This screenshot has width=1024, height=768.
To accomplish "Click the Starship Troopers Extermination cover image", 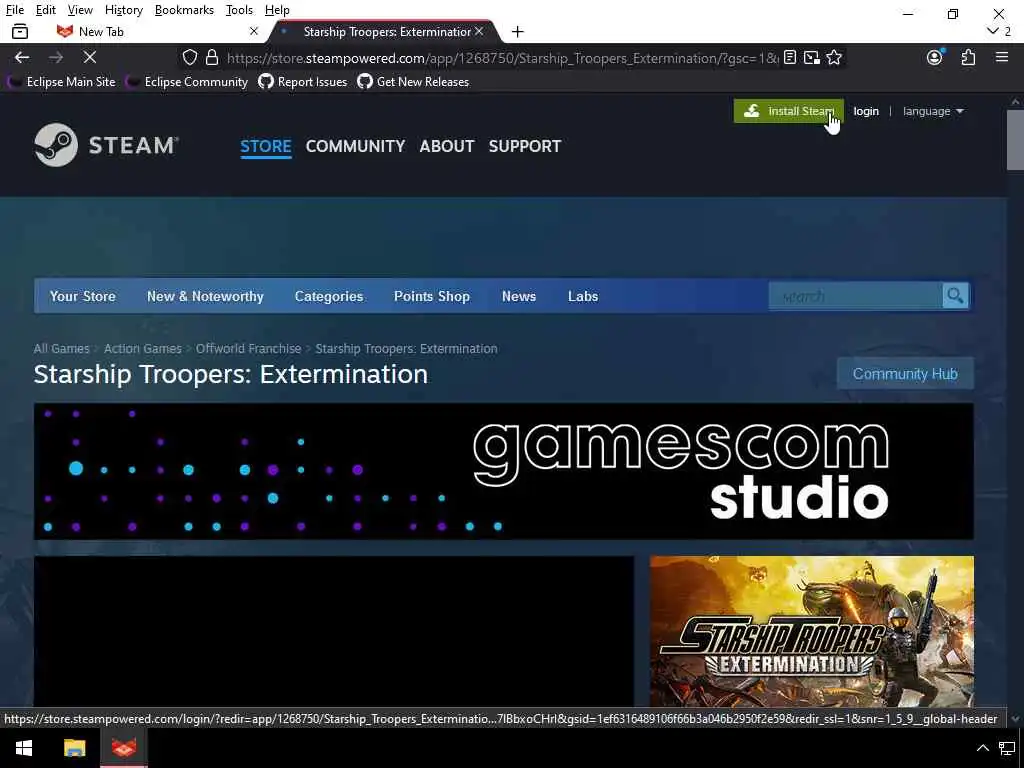I will pyautogui.click(x=812, y=632).
